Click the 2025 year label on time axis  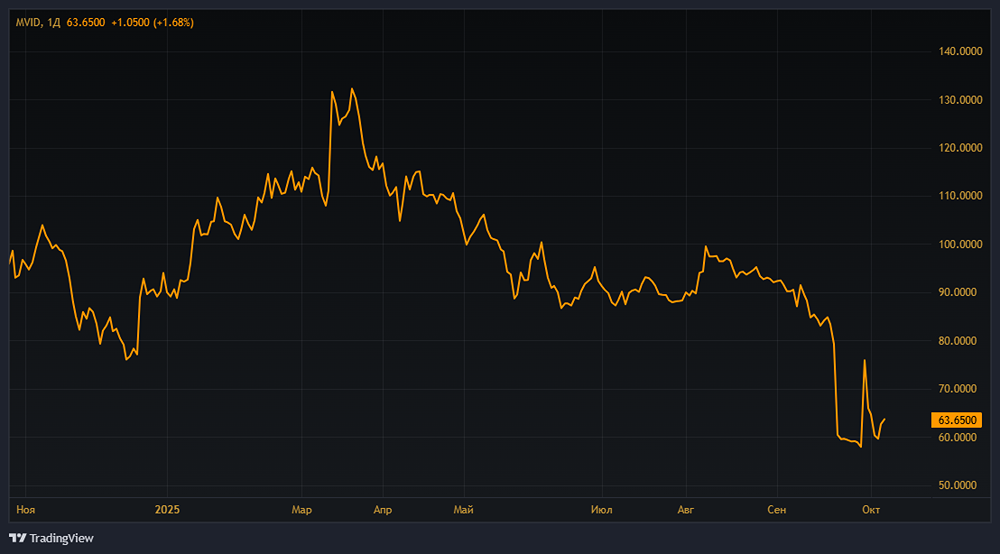(x=167, y=510)
